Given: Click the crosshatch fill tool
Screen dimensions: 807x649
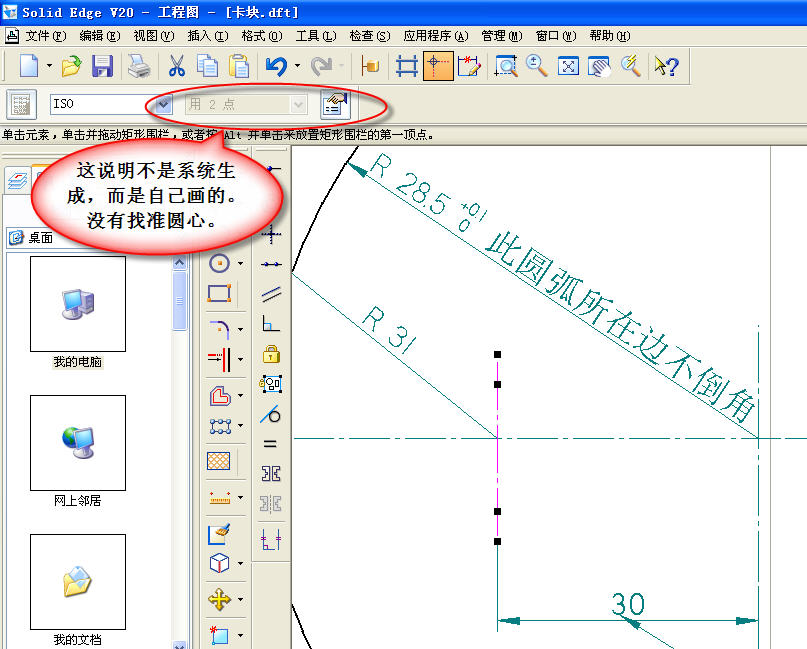Looking at the screenshot, I should tap(218, 461).
